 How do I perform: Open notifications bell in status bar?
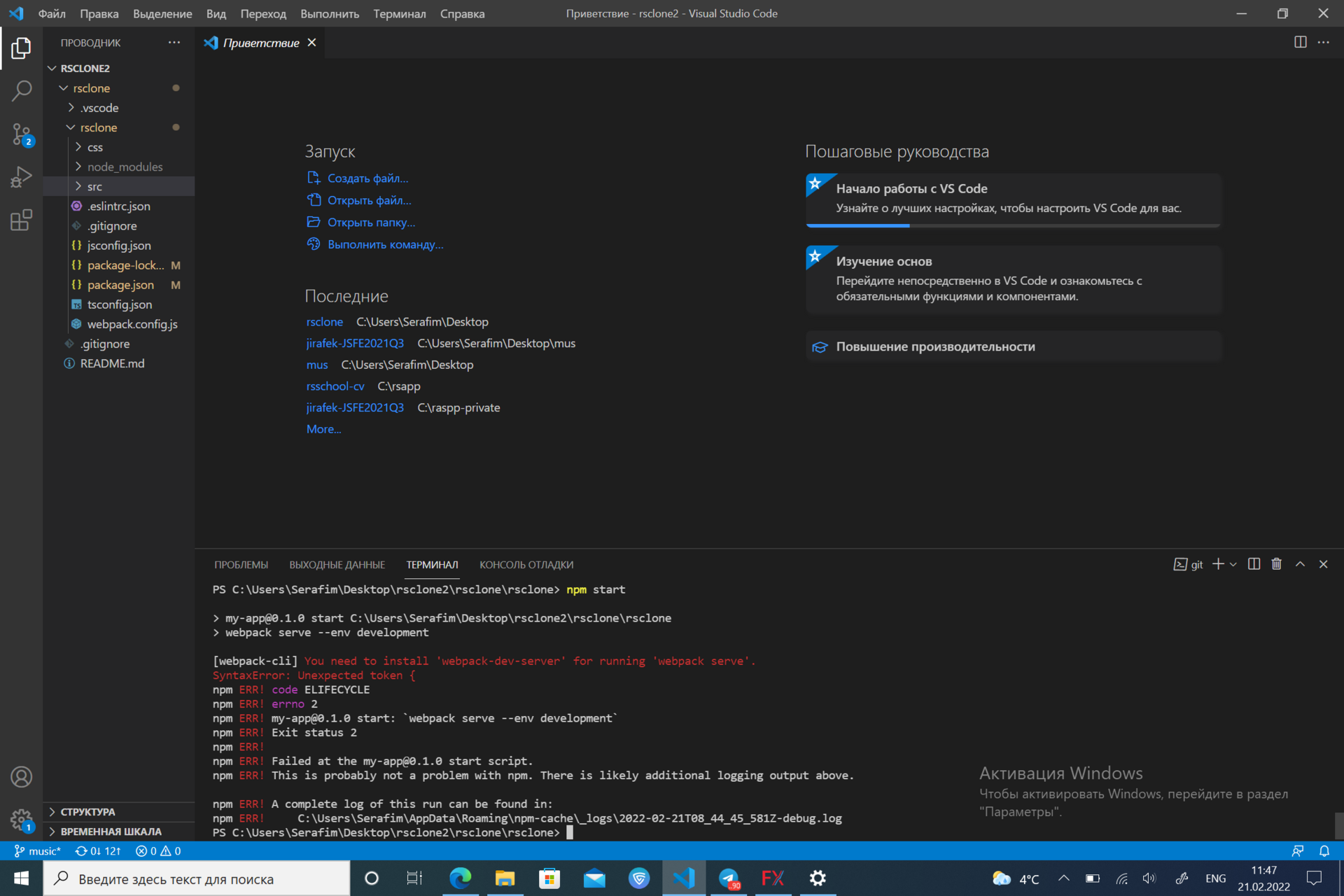(1324, 851)
